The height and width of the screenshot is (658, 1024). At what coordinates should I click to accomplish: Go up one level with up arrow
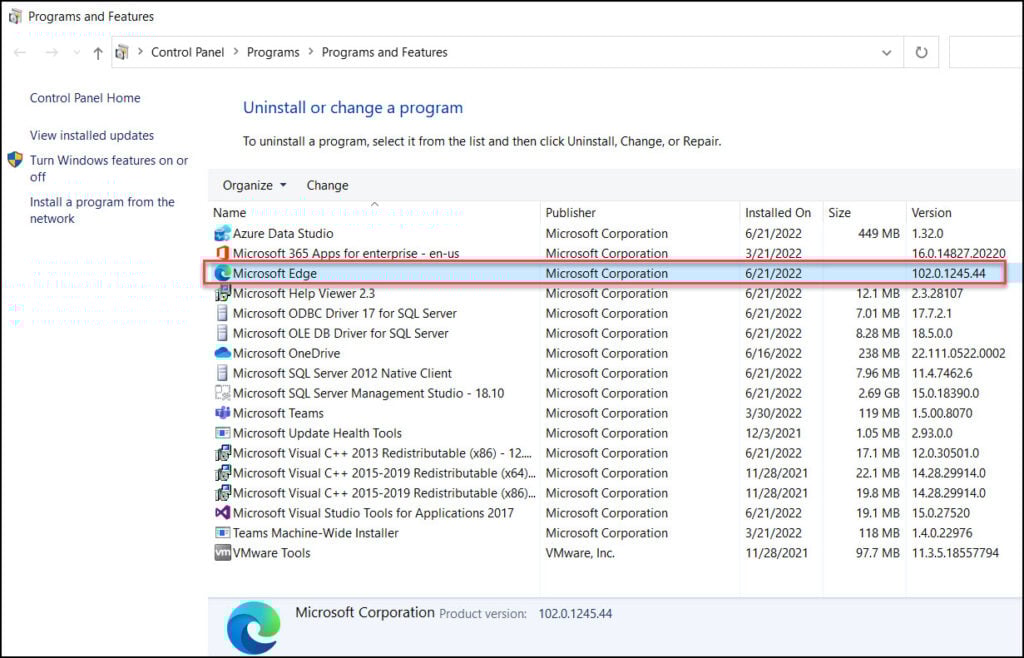(x=98, y=53)
